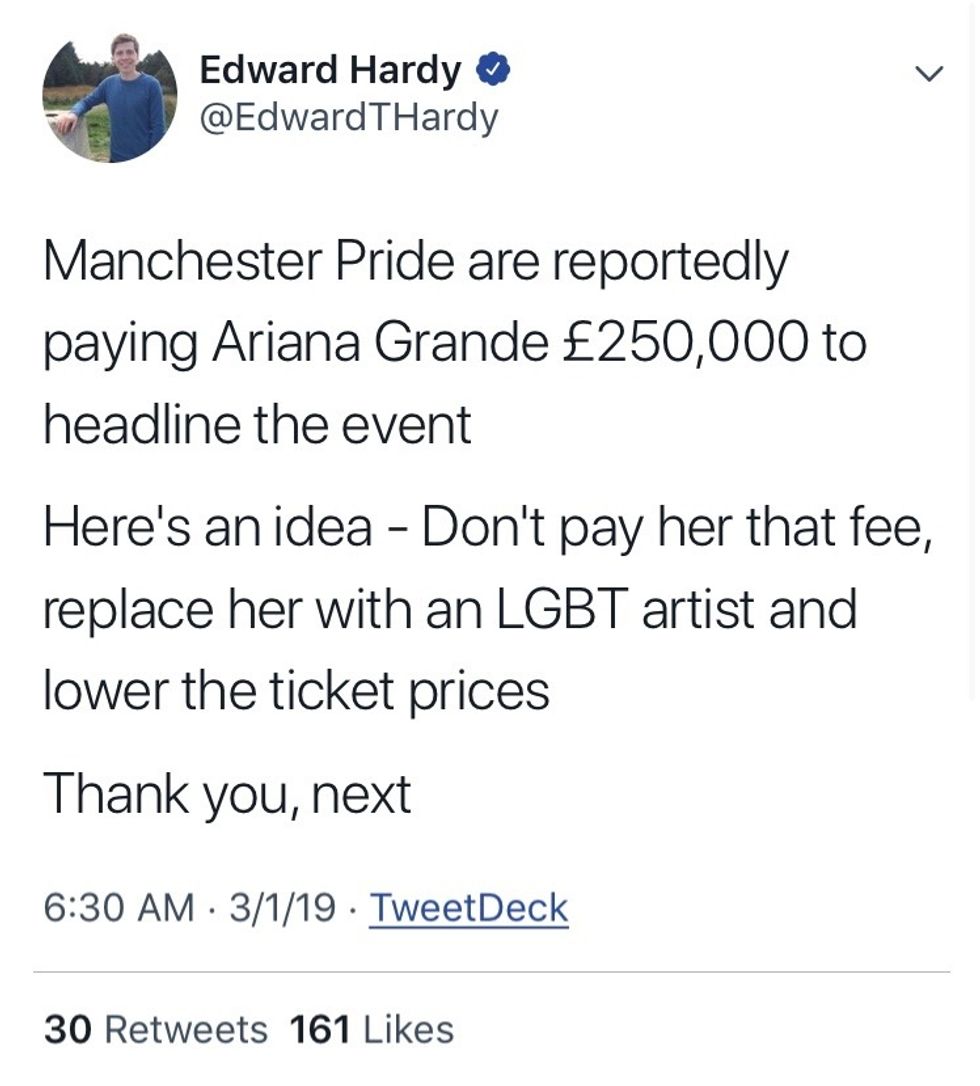
Task: Click the 3/1/19 date
Action: pos(282,908)
